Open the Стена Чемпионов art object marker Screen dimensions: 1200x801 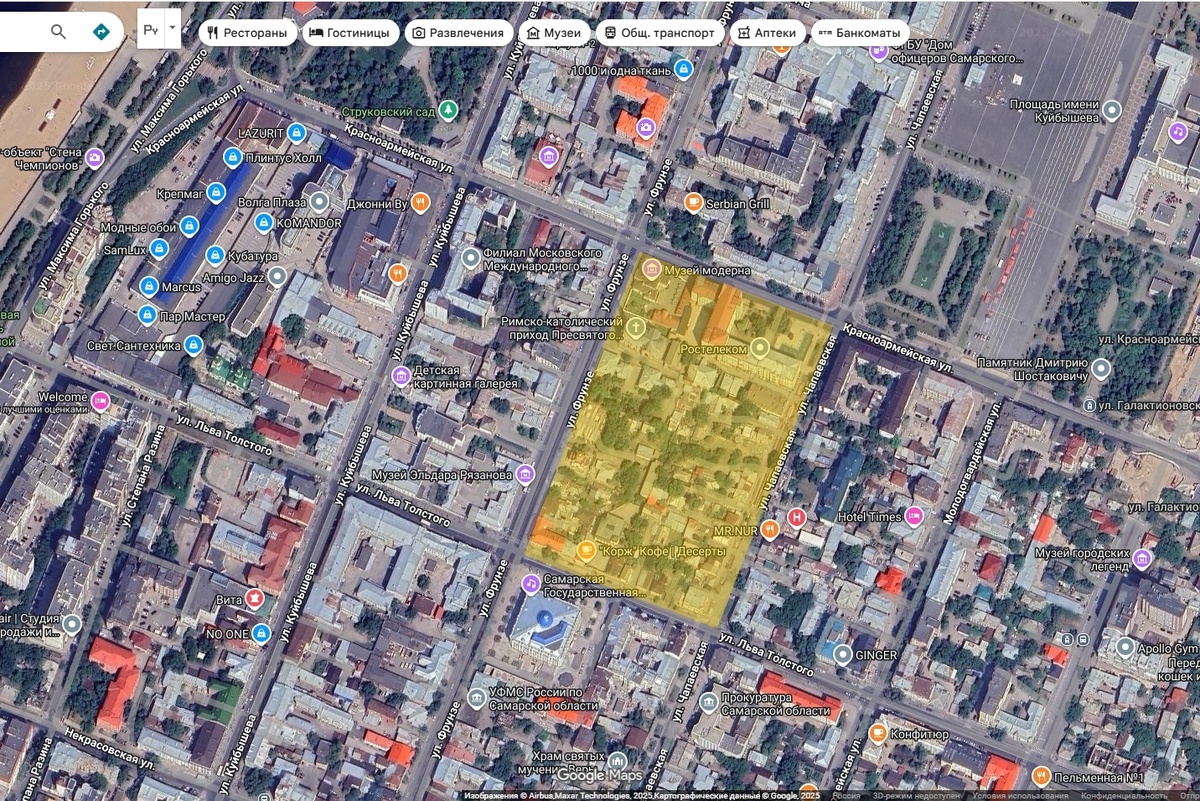(94, 157)
